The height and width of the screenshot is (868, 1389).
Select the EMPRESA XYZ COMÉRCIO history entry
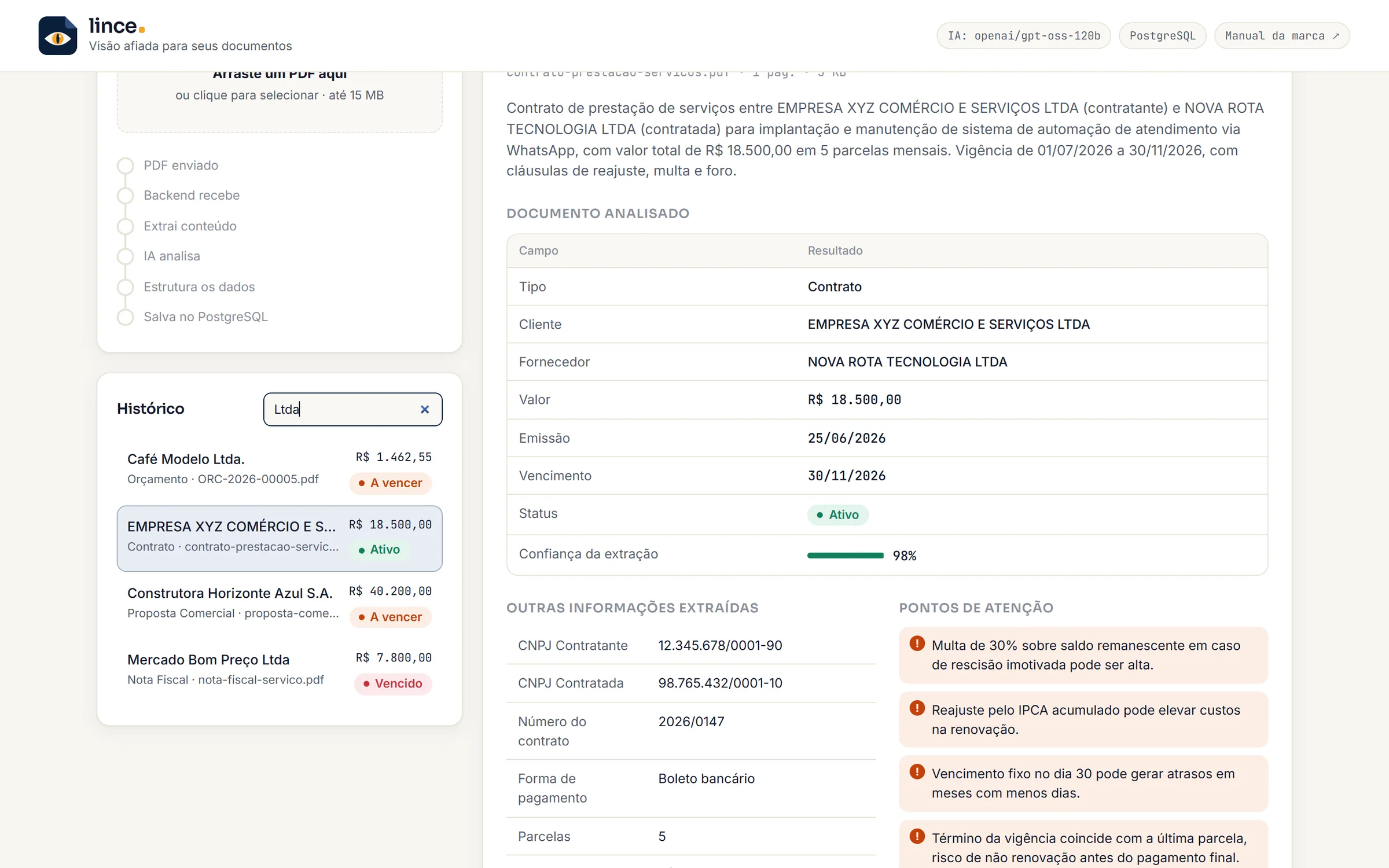tap(280, 538)
